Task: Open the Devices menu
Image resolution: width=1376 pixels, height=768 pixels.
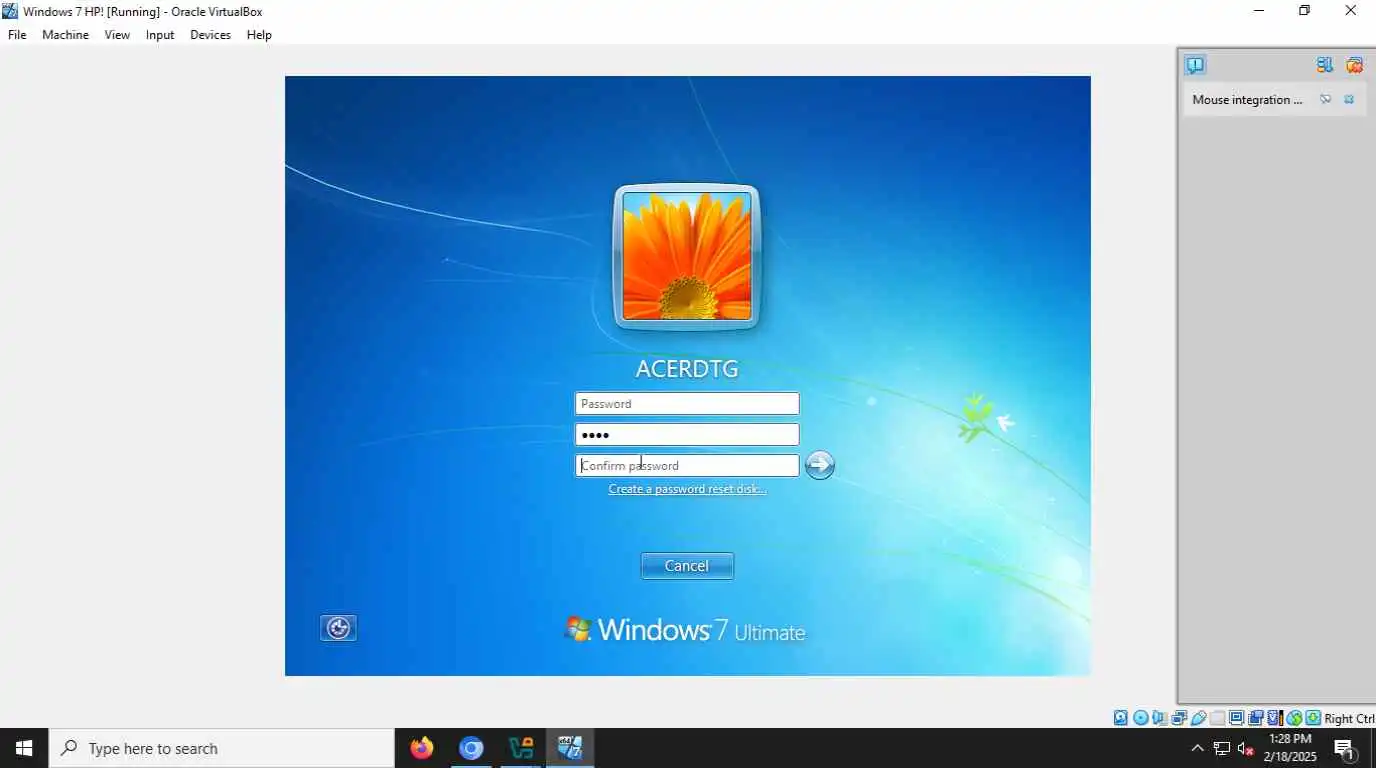Action: [x=210, y=35]
